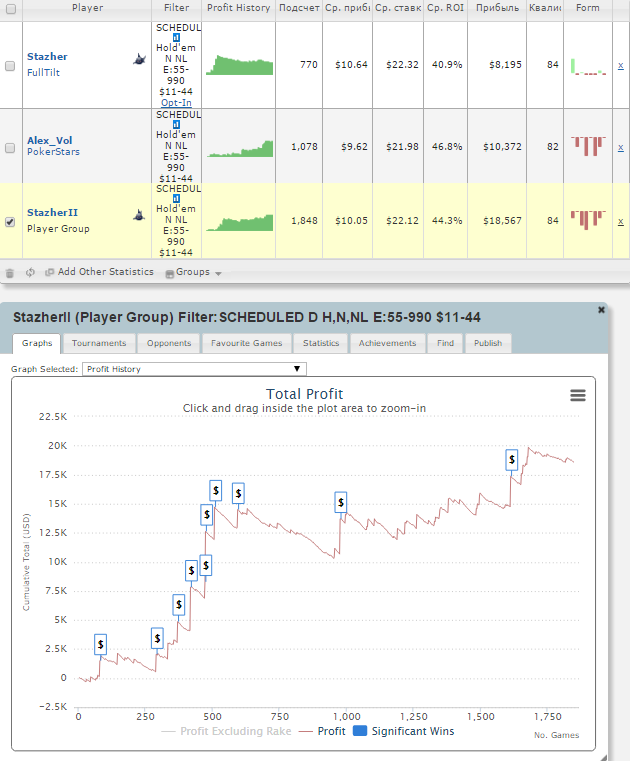Click the Alex_Vol form mini chart
This screenshot has width=630, height=761.
click(588, 146)
